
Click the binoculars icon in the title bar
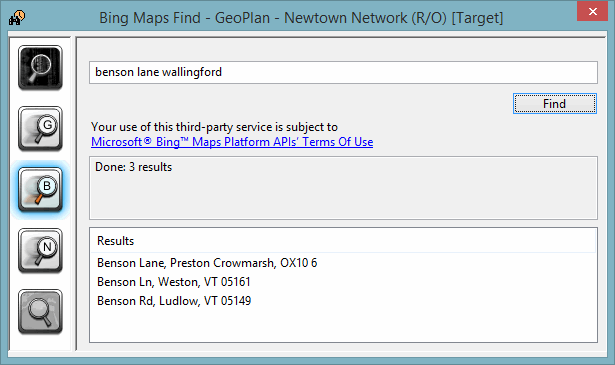[x=17, y=18]
